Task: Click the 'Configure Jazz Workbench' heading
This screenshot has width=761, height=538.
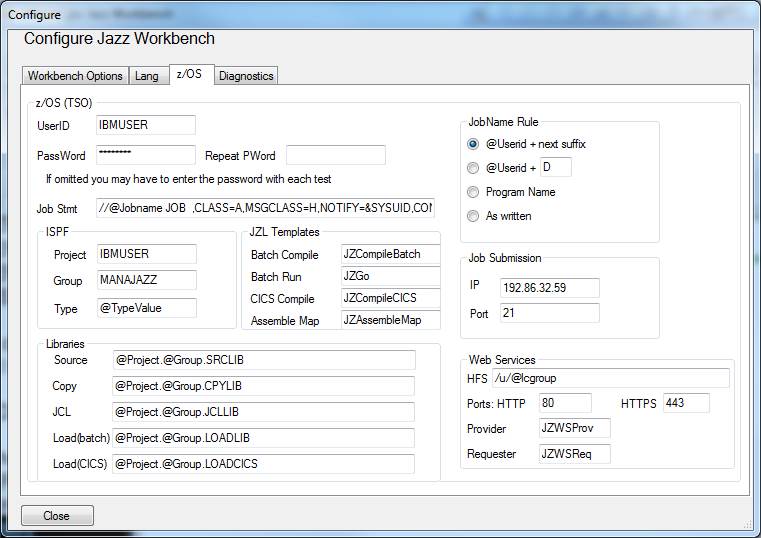Action: [119, 38]
